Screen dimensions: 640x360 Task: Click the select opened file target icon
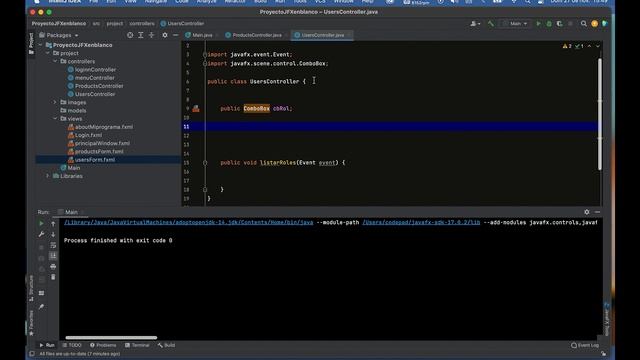click(x=130, y=35)
